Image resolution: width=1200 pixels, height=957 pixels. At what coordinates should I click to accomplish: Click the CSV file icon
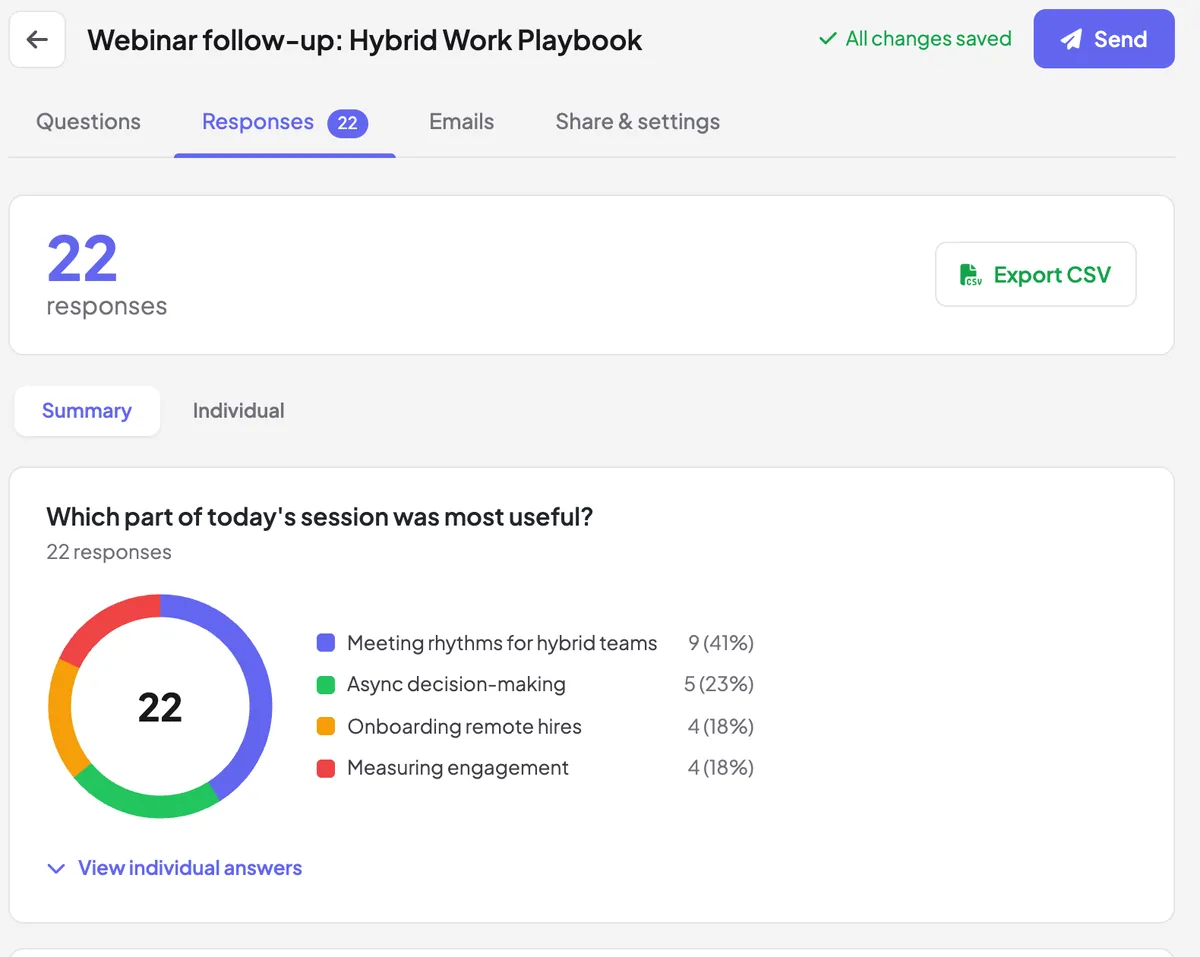click(x=970, y=275)
